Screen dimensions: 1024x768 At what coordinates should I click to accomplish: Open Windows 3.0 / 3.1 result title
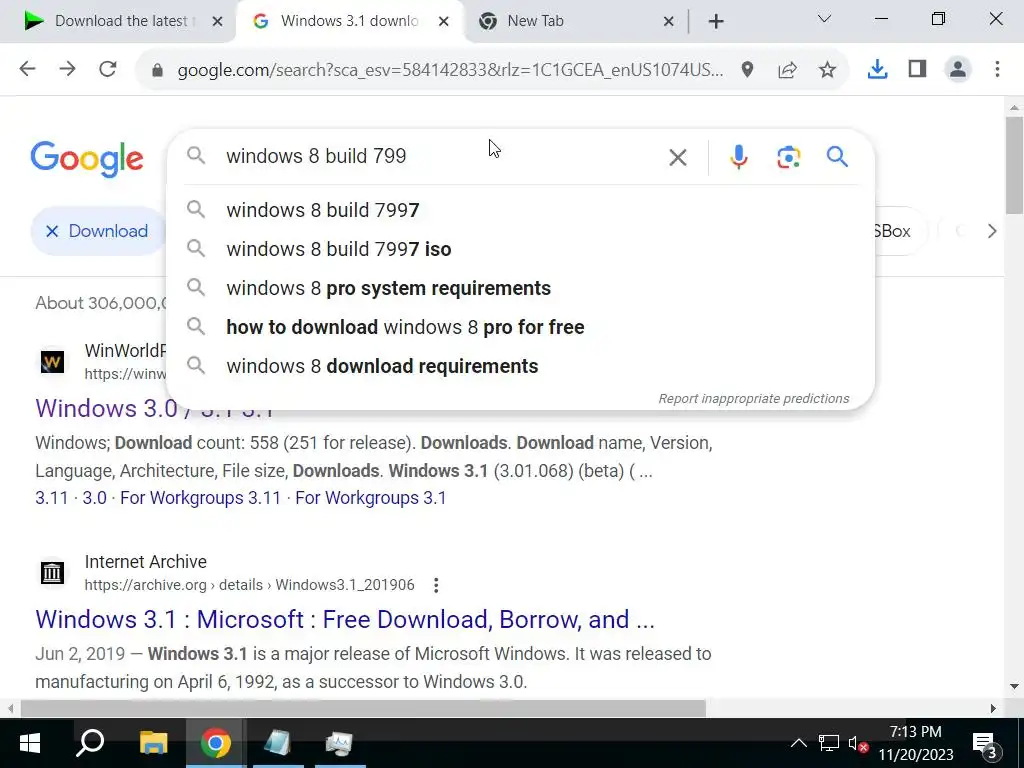tap(154, 408)
